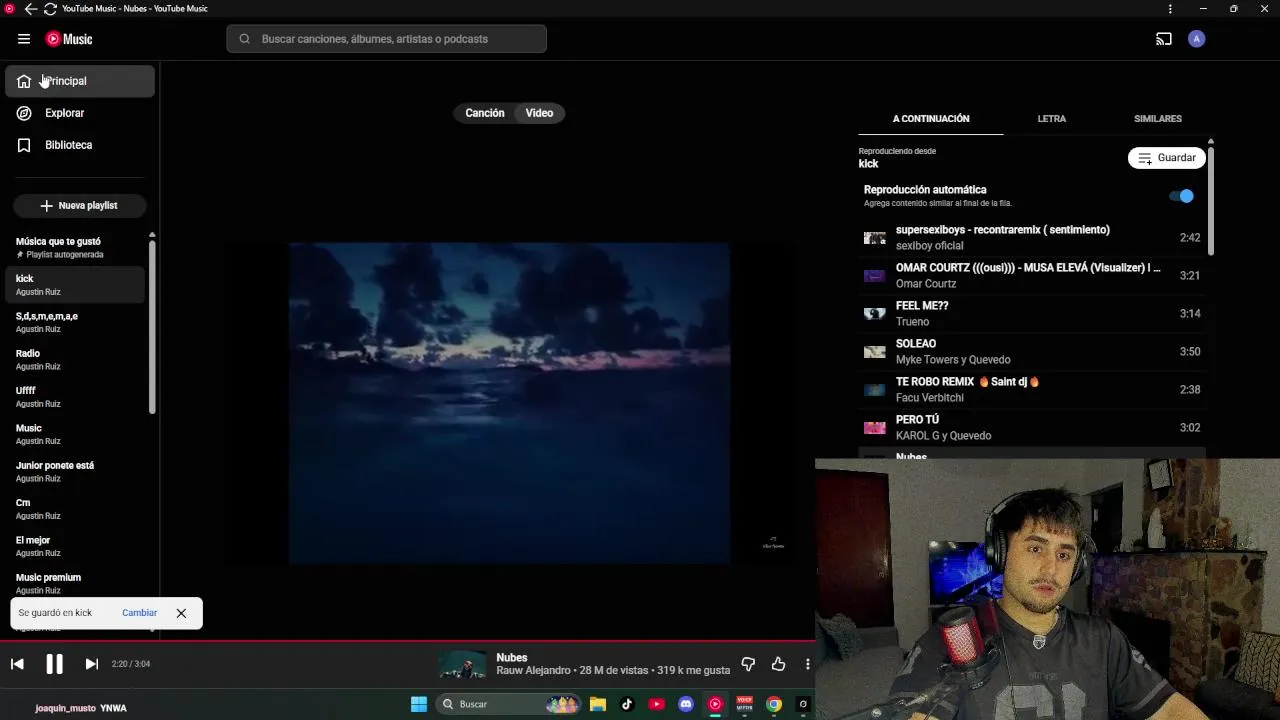Viewport: 1280px width, 720px height.
Task: Open the Windows Start menu
Action: (x=419, y=704)
